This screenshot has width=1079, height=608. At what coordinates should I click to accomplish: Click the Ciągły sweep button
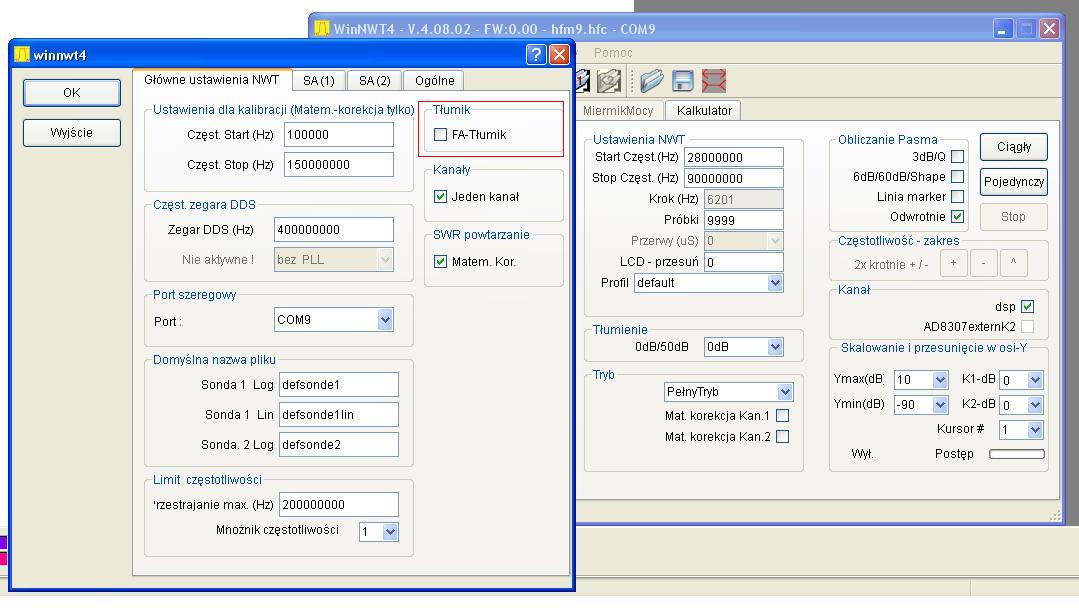[1013, 147]
